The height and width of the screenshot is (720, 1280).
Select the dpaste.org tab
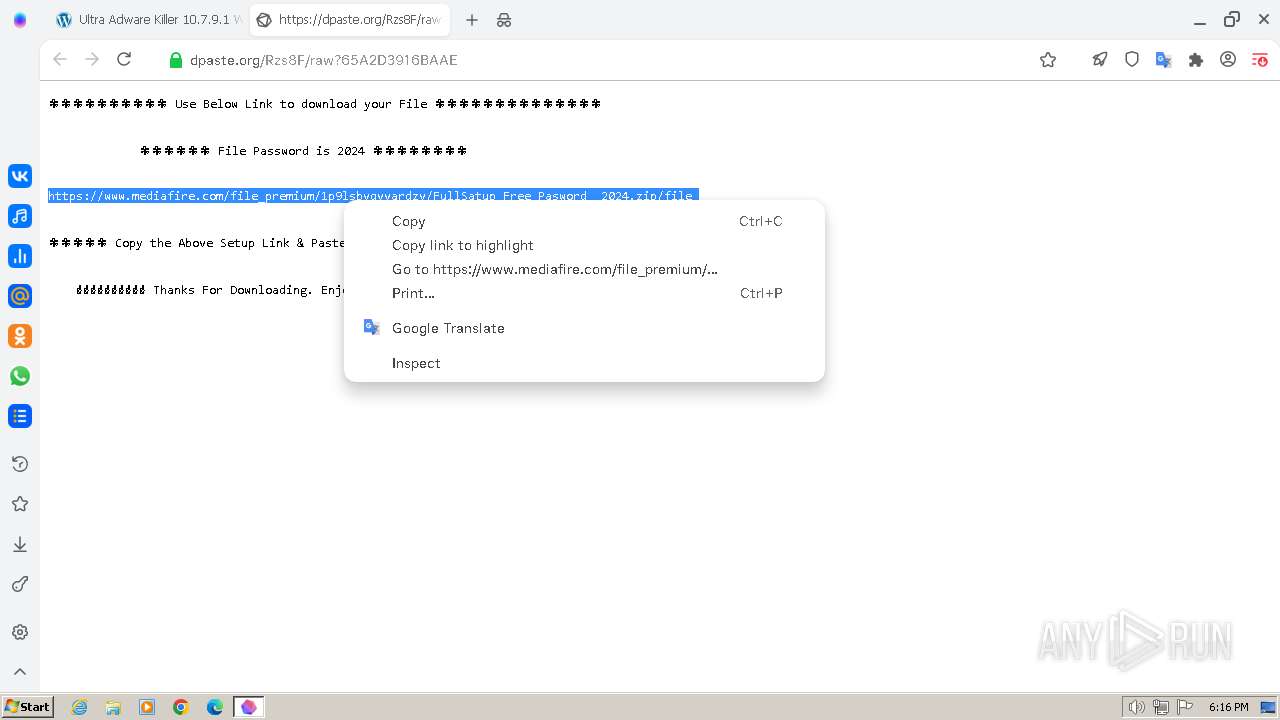(349, 20)
